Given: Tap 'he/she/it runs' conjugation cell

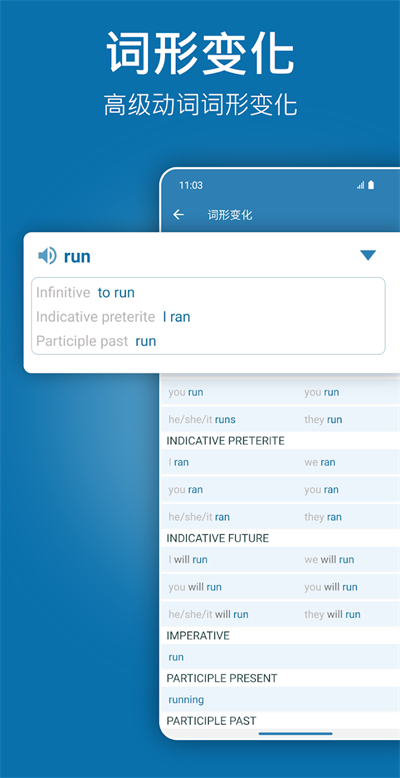Looking at the screenshot, I should pos(202,420).
